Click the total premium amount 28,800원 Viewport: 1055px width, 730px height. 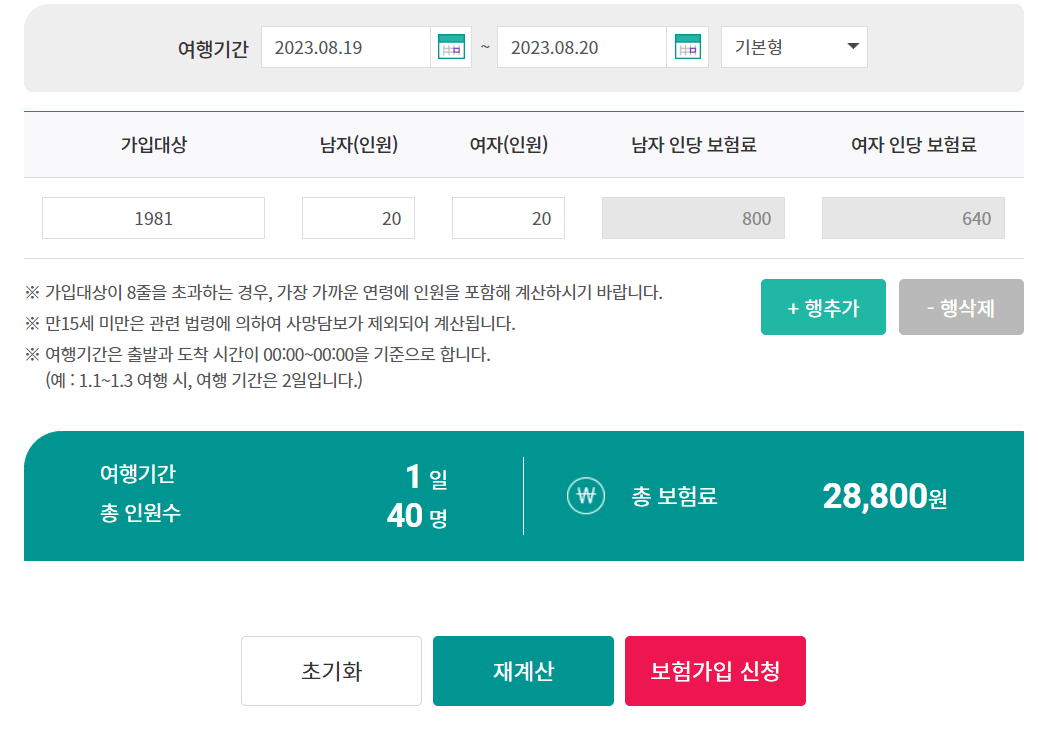tap(887, 496)
